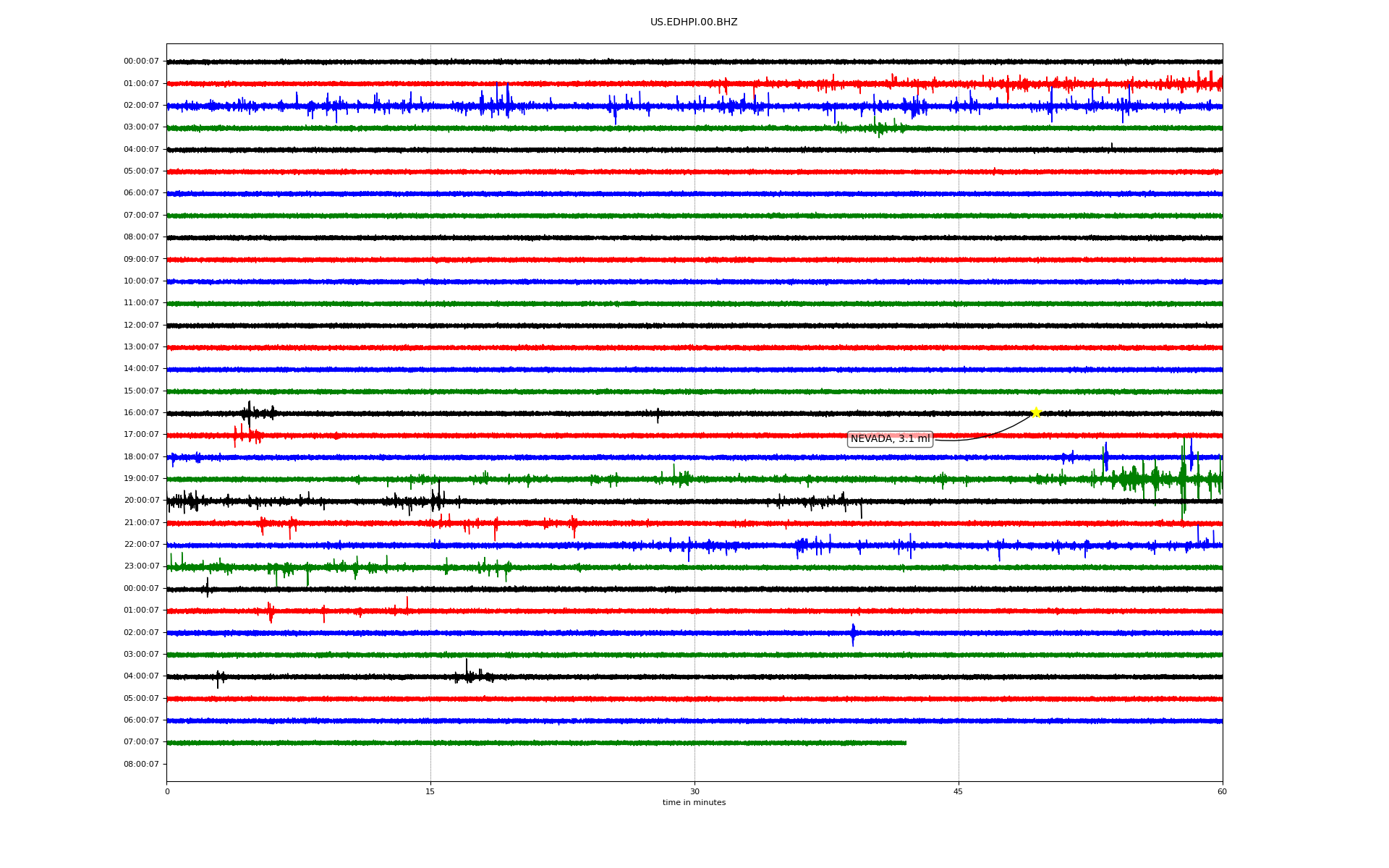Click the 23:00:07 time label
Image resolution: width=1389 pixels, height=868 pixels.
click(141, 566)
